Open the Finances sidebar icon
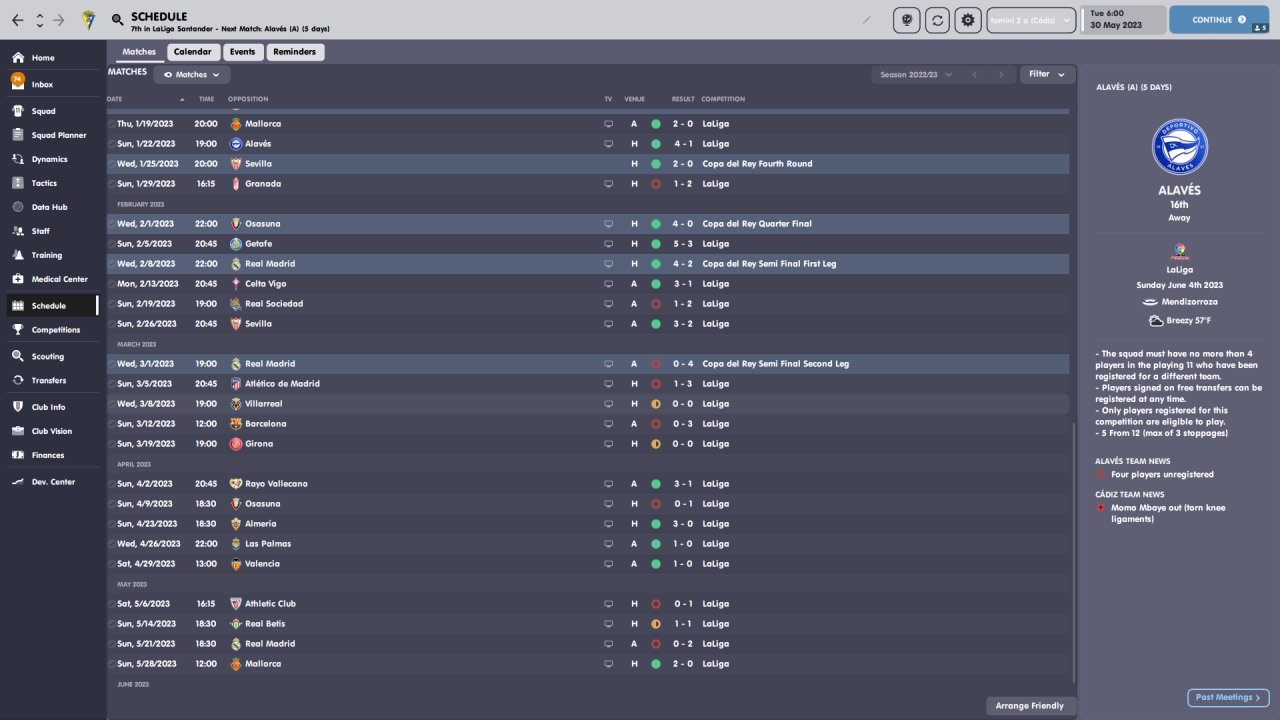Image resolution: width=1280 pixels, height=720 pixels. tap(18, 455)
